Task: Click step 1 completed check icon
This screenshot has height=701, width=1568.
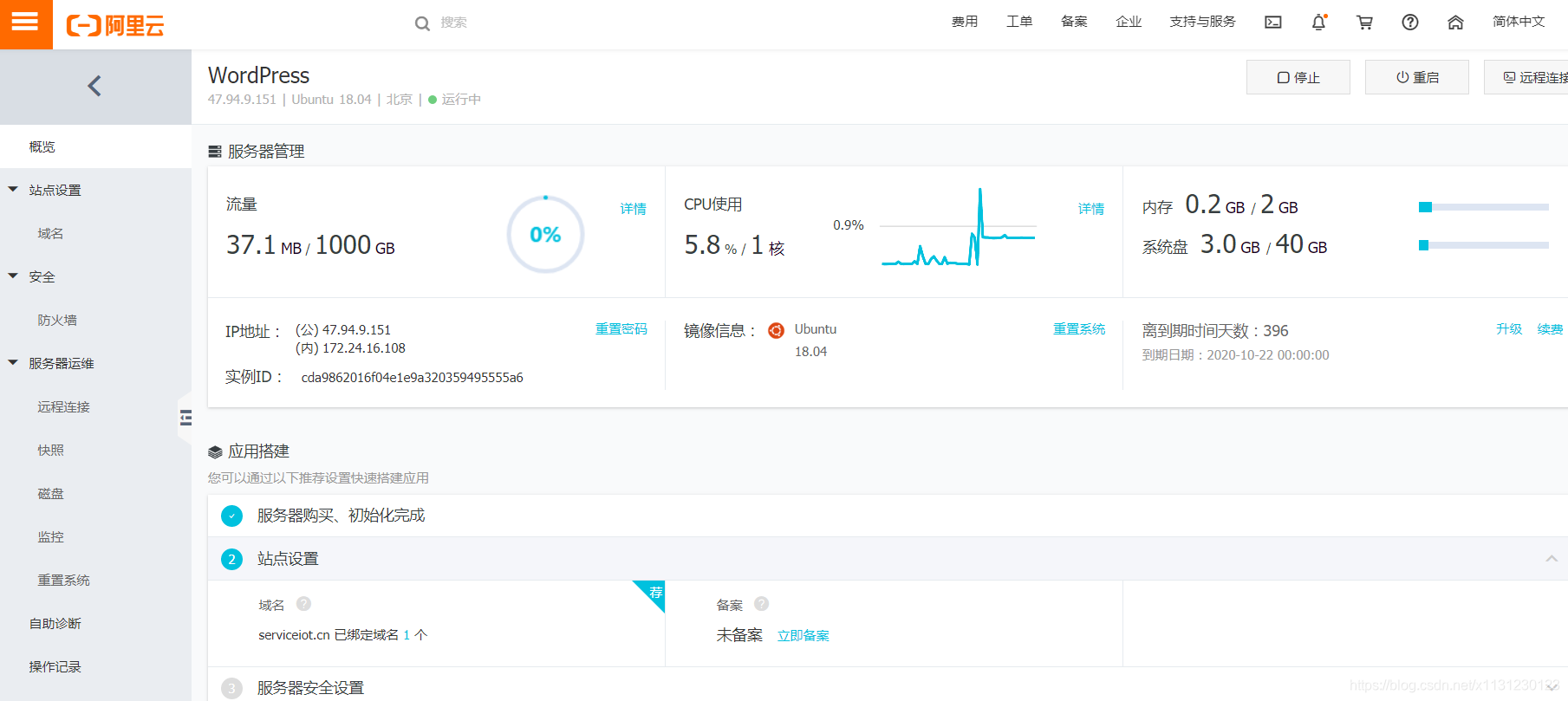Action: pyautogui.click(x=231, y=516)
